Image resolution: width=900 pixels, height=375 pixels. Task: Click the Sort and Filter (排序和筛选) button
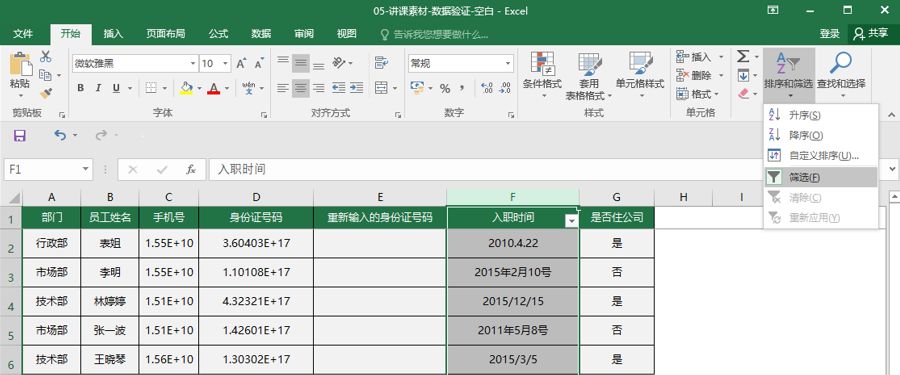(x=788, y=75)
